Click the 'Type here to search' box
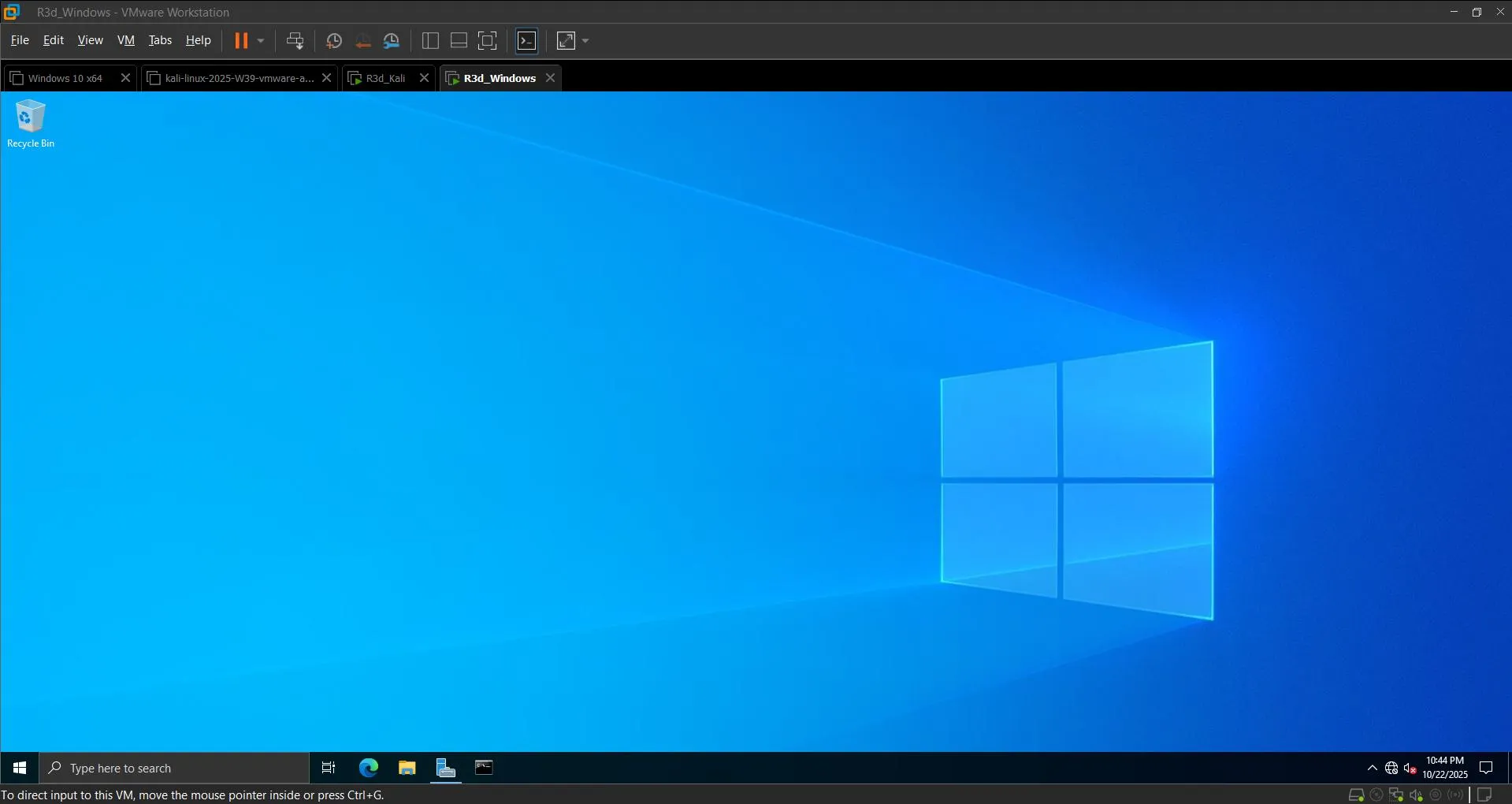The image size is (1512, 804). click(174, 768)
